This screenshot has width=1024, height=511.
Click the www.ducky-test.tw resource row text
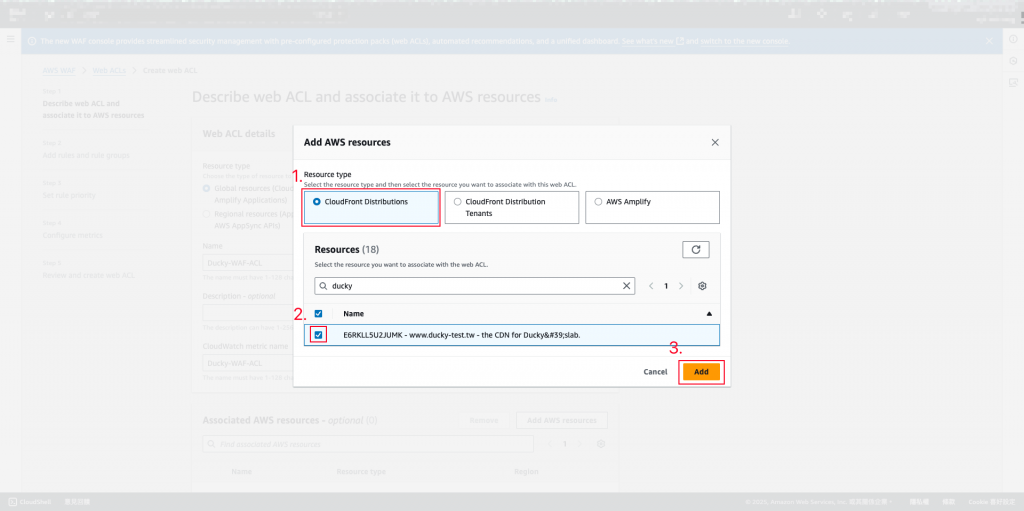point(462,335)
